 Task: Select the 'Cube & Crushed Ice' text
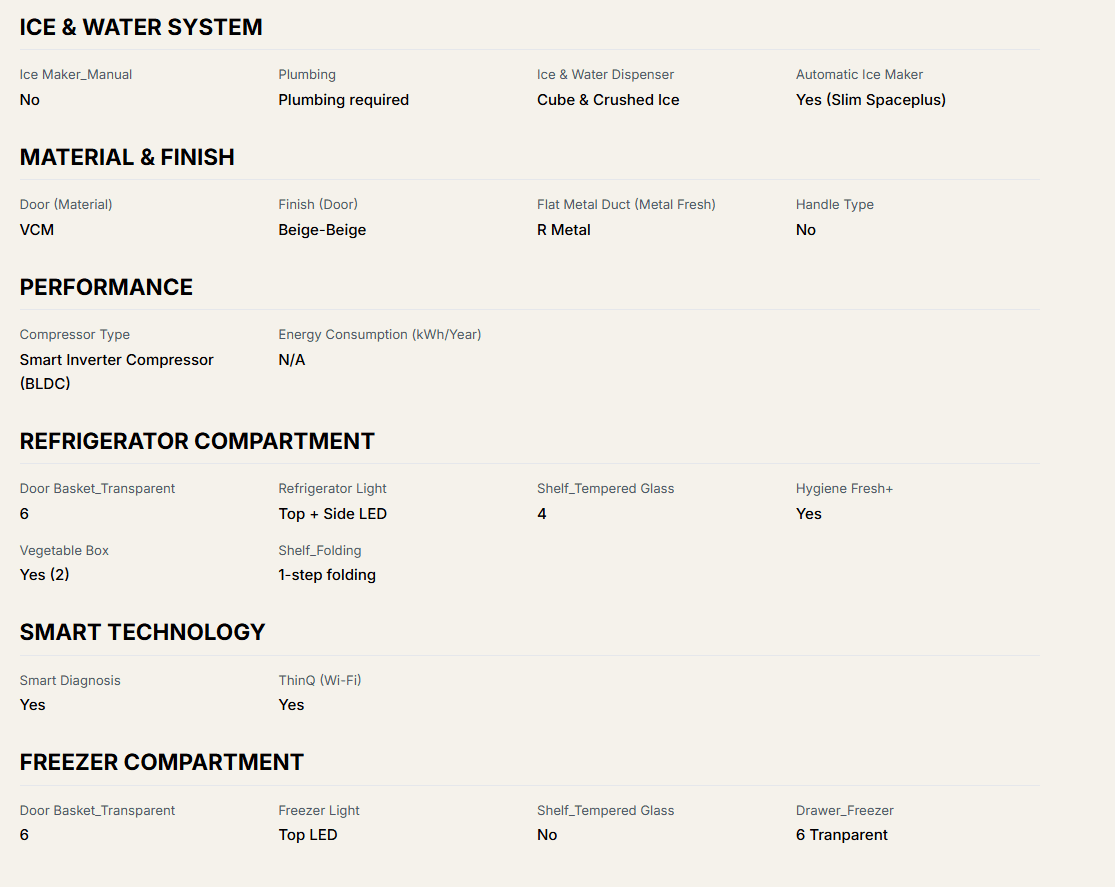coord(608,100)
